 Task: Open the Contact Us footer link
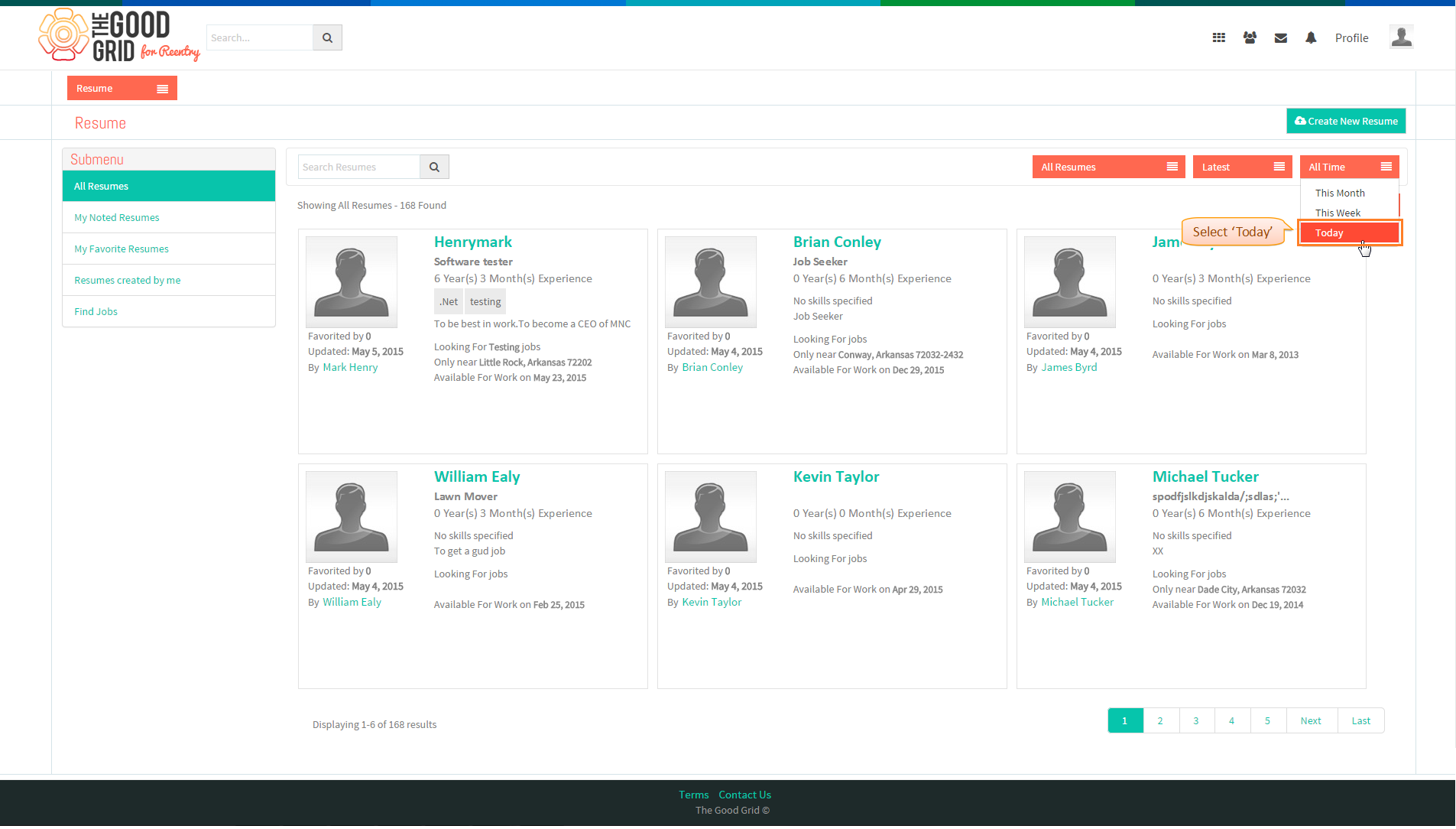click(x=744, y=795)
